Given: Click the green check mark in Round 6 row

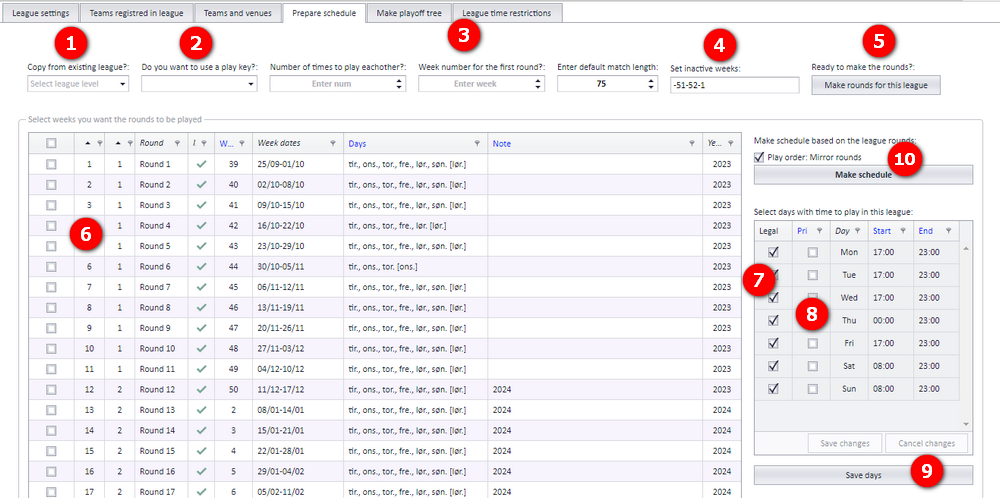Looking at the screenshot, I should [x=202, y=267].
